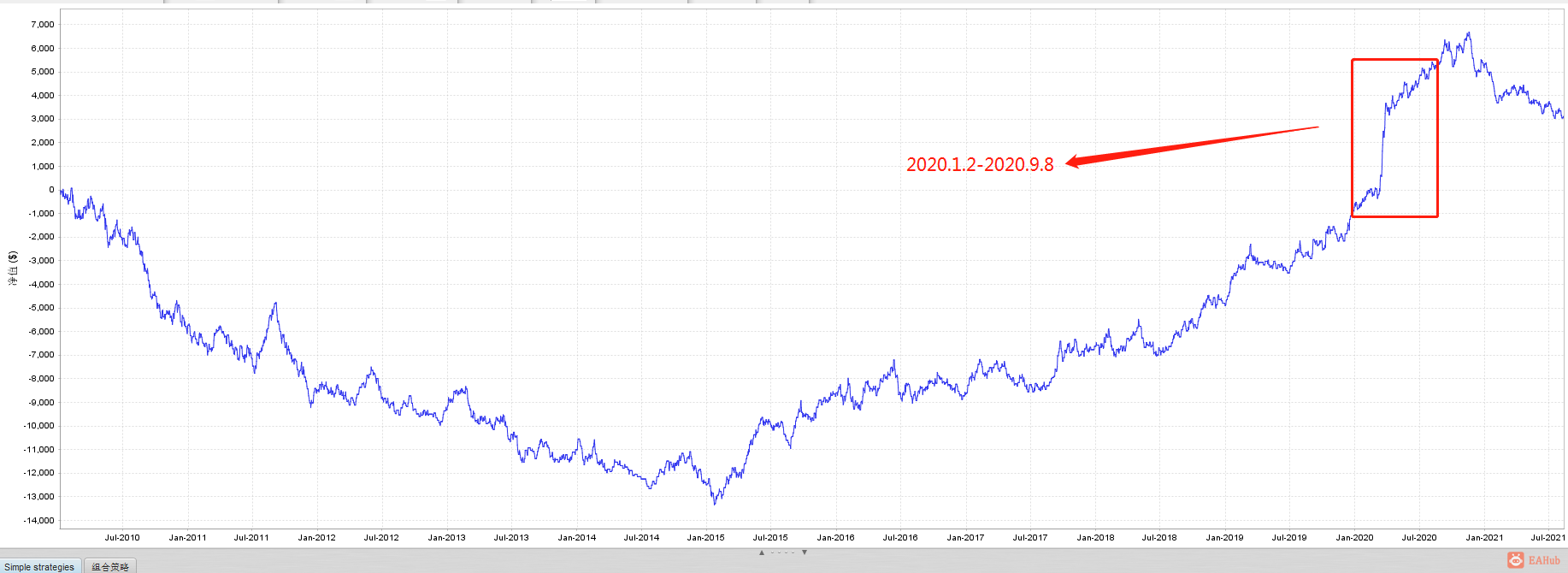Click the Jan-2015 x-axis label
This screenshot has height=573, width=1568.
pyautogui.click(x=705, y=538)
